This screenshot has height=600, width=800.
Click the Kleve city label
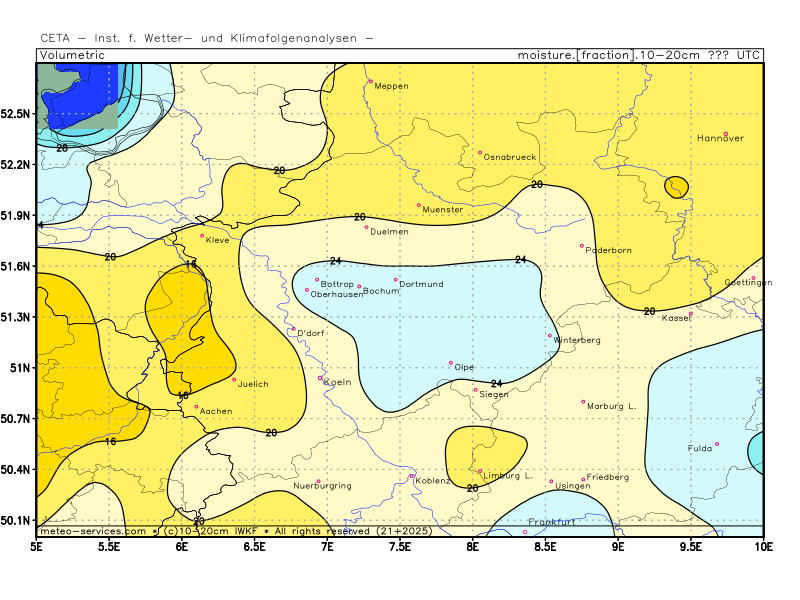click(217, 240)
